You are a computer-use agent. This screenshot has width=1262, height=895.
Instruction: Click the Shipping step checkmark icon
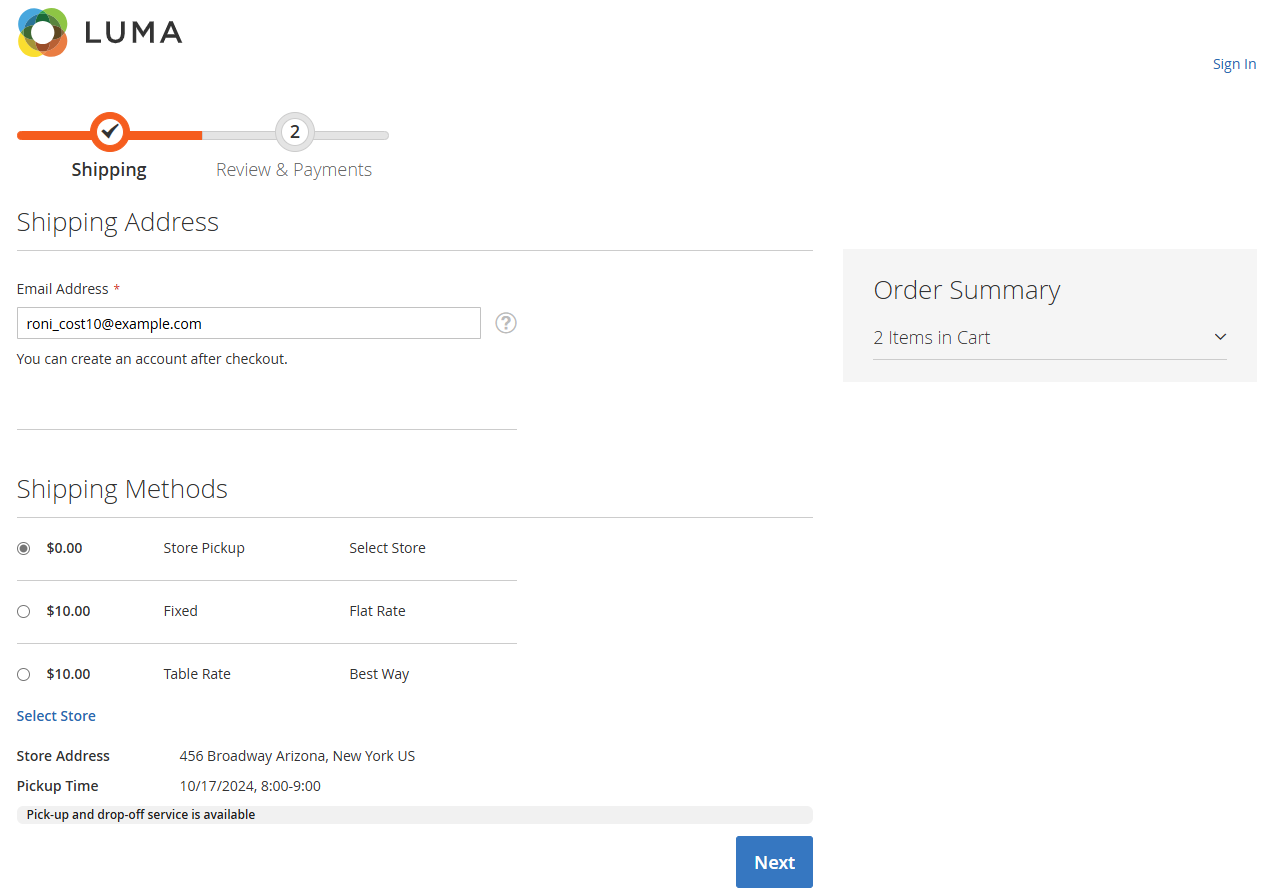click(110, 131)
